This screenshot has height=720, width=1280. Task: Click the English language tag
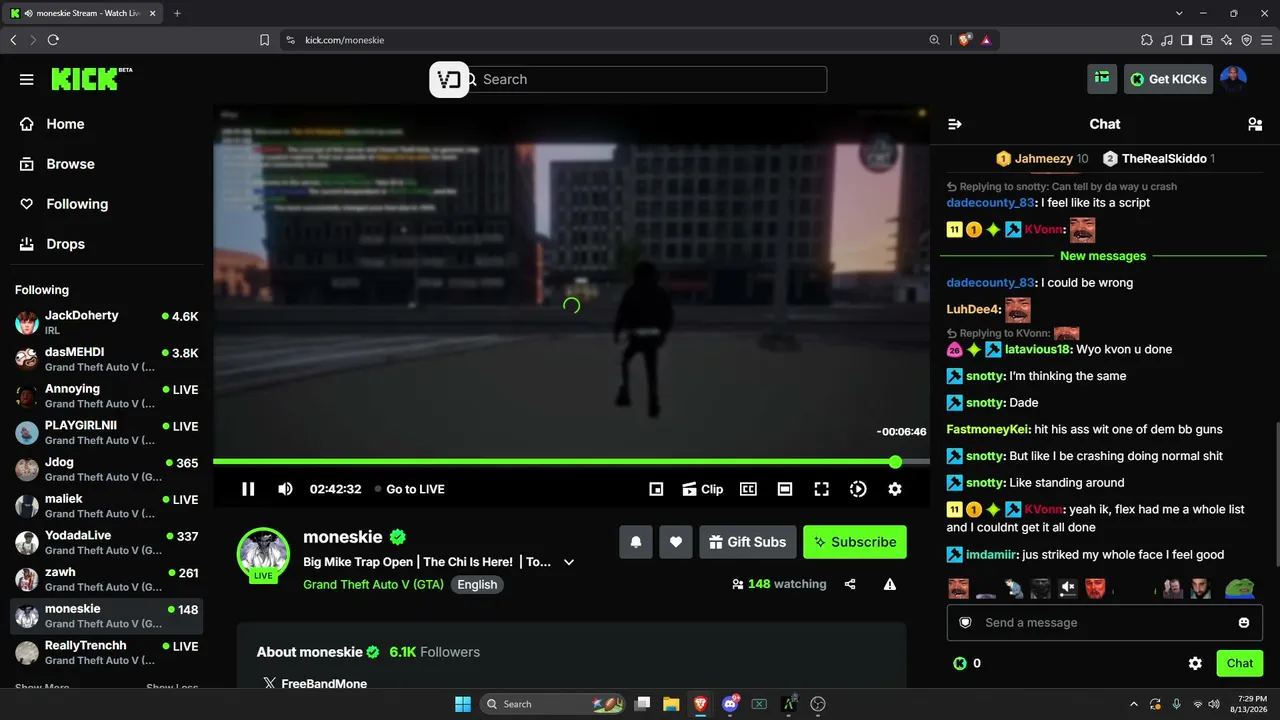(x=477, y=584)
